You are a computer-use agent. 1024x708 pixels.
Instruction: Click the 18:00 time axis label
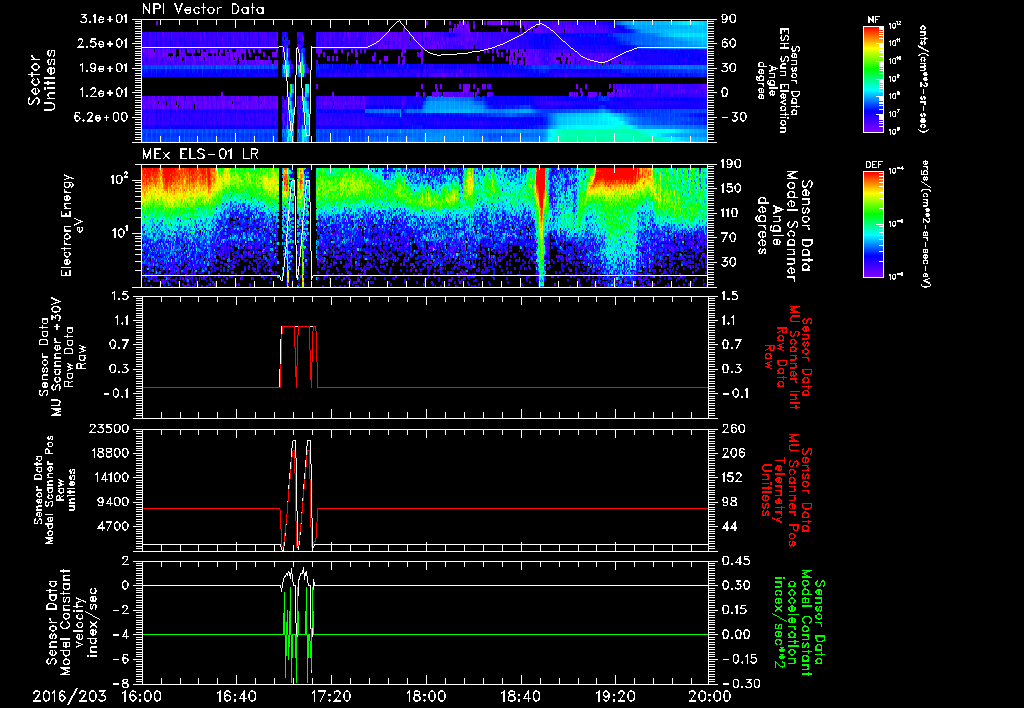click(426, 696)
